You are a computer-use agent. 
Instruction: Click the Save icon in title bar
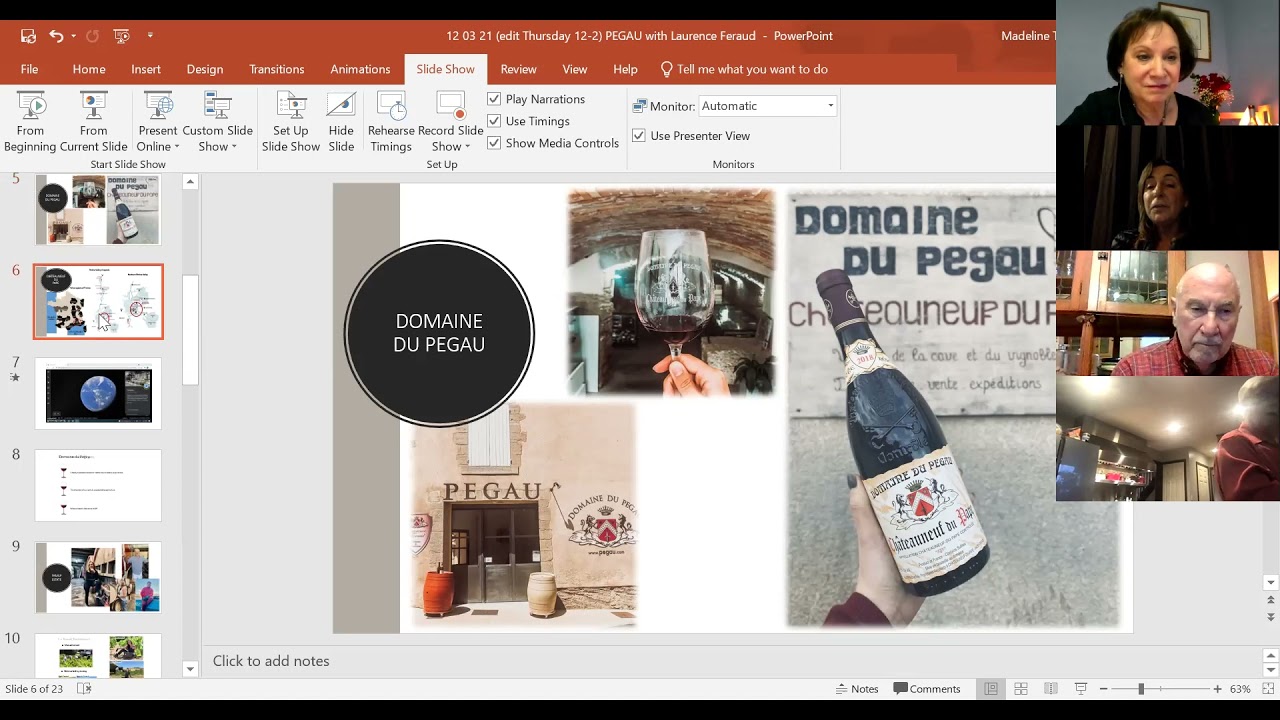28,36
